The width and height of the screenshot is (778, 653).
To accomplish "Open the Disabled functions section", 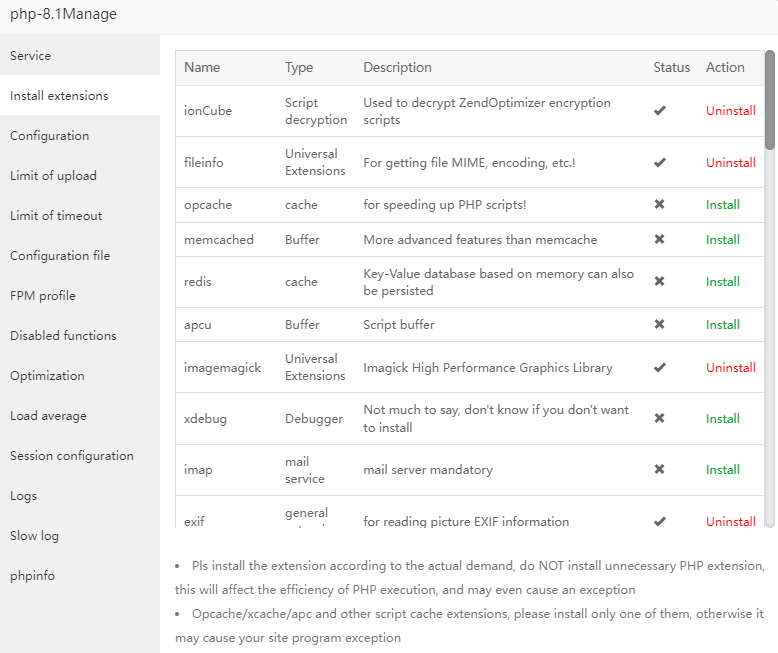I will click(63, 336).
